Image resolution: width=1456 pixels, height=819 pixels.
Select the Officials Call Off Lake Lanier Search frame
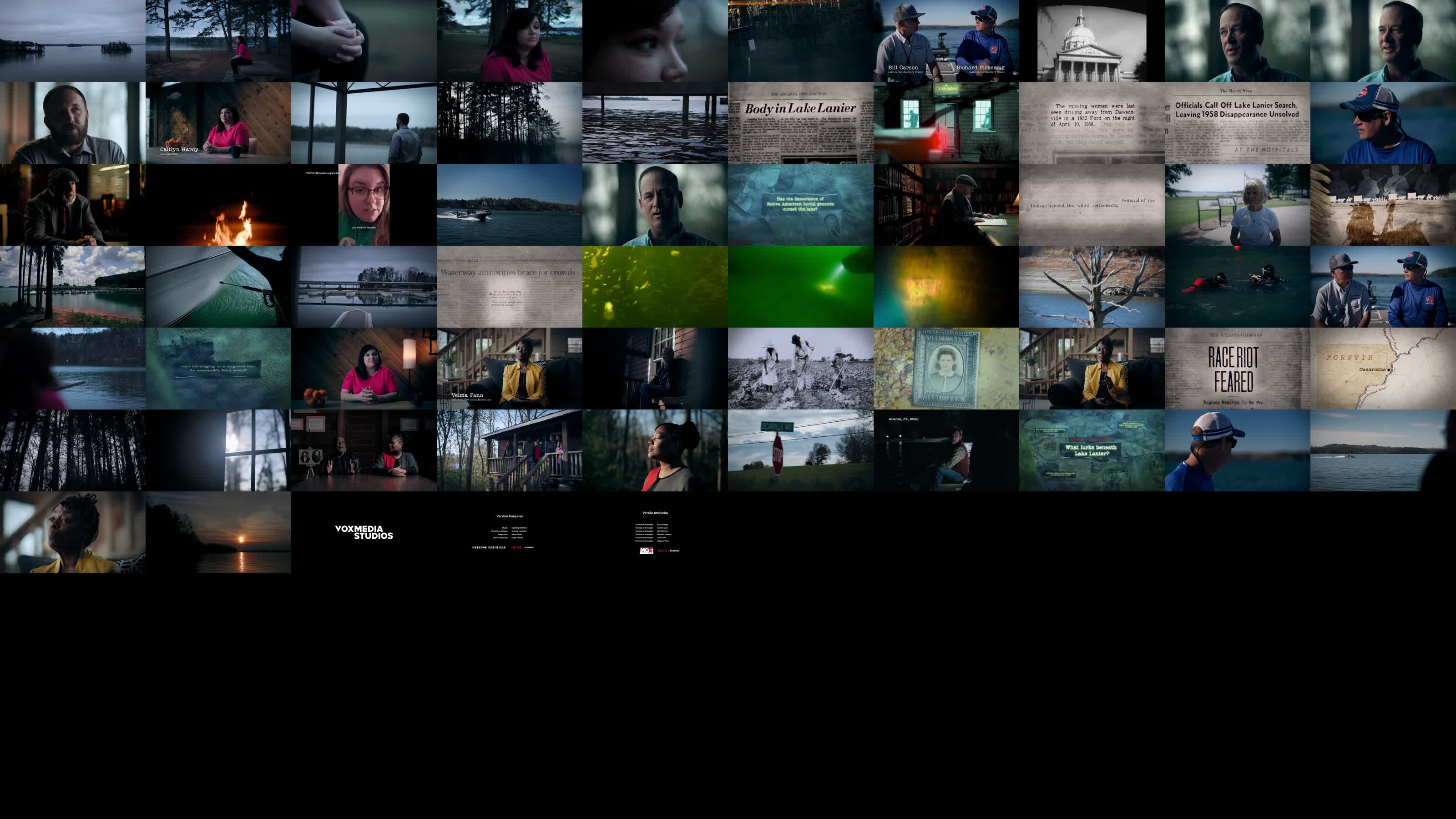coord(1237,123)
